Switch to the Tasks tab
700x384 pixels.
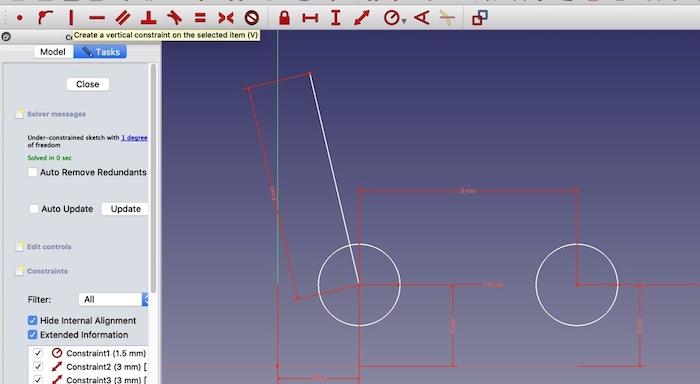(x=100, y=52)
